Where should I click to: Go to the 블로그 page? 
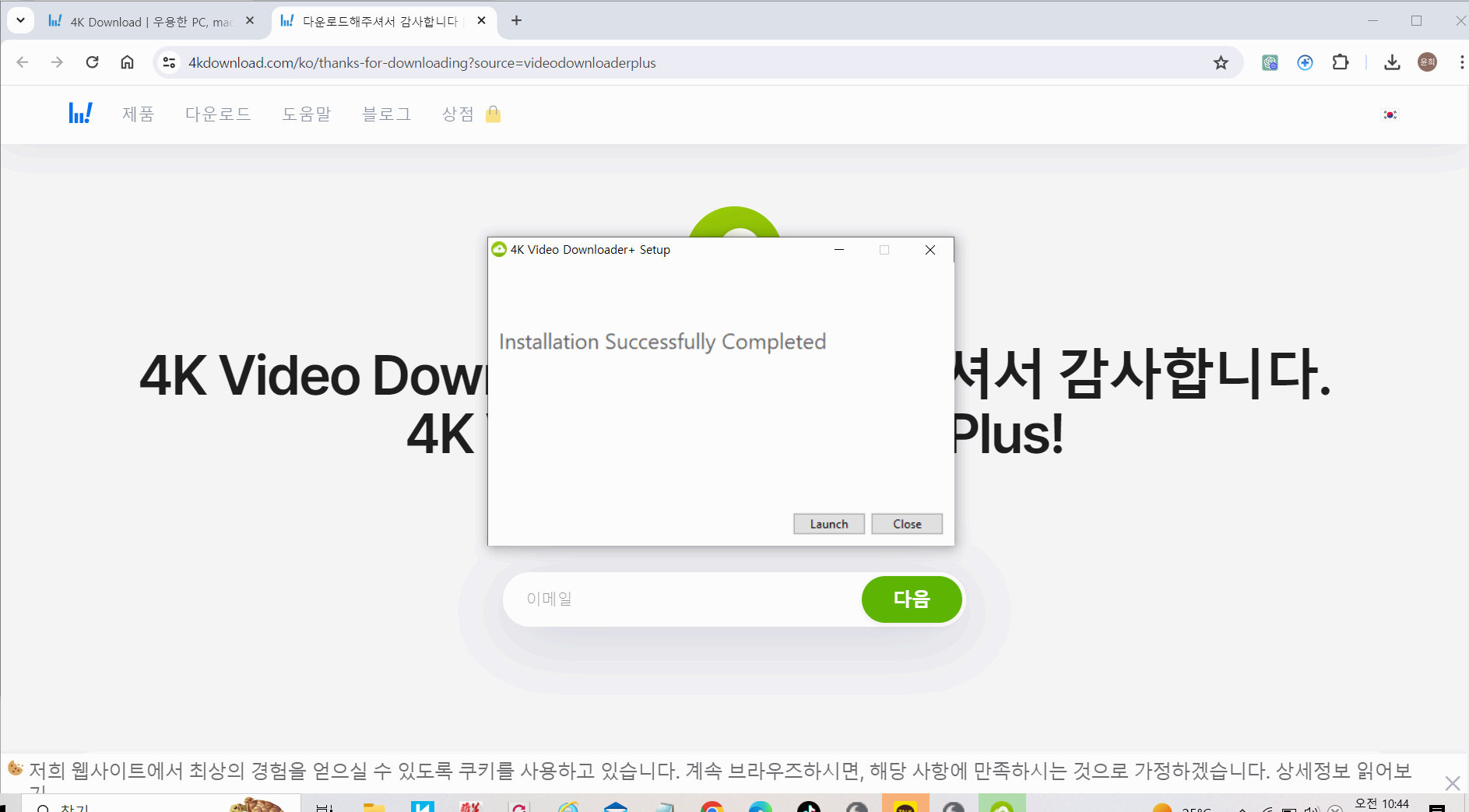click(387, 114)
